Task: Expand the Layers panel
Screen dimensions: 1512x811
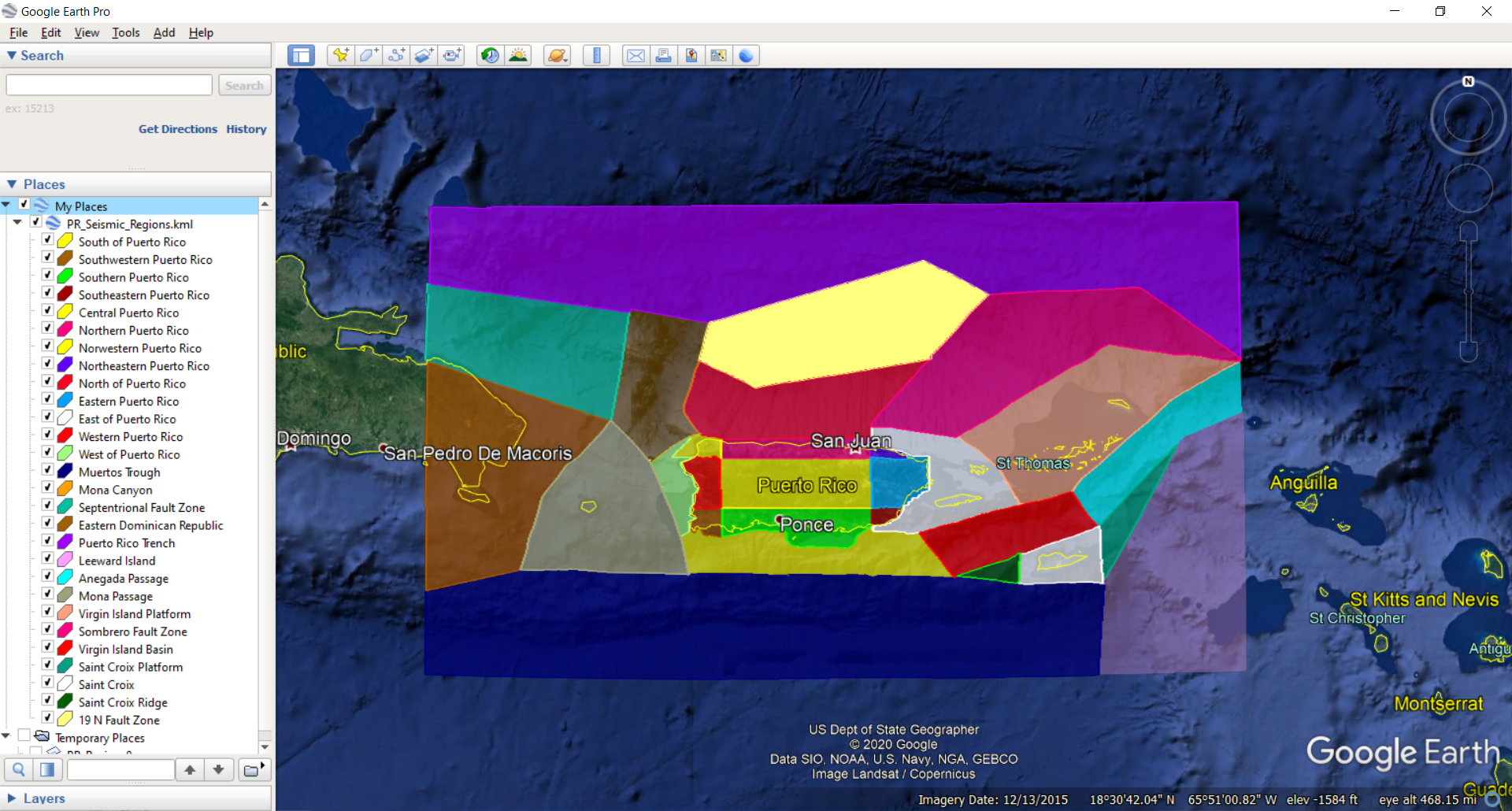Action: [13, 798]
